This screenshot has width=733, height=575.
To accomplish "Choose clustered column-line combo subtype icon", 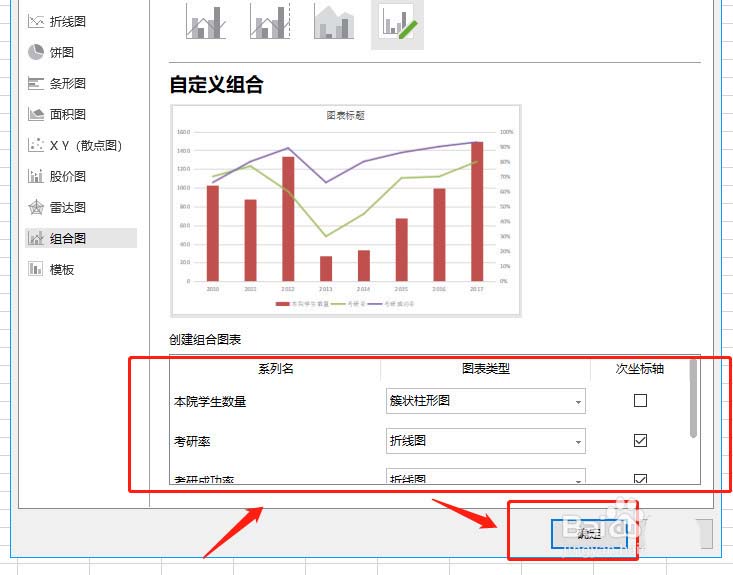I will pyautogui.click(x=206, y=22).
